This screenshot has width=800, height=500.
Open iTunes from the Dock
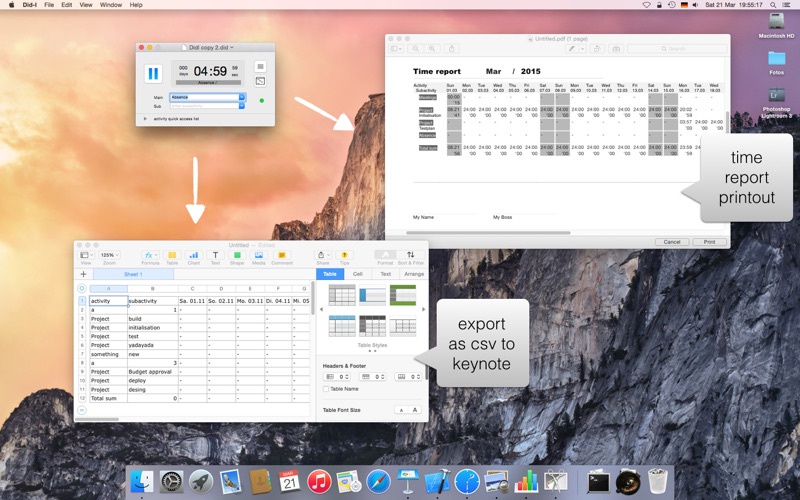tap(319, 481)
